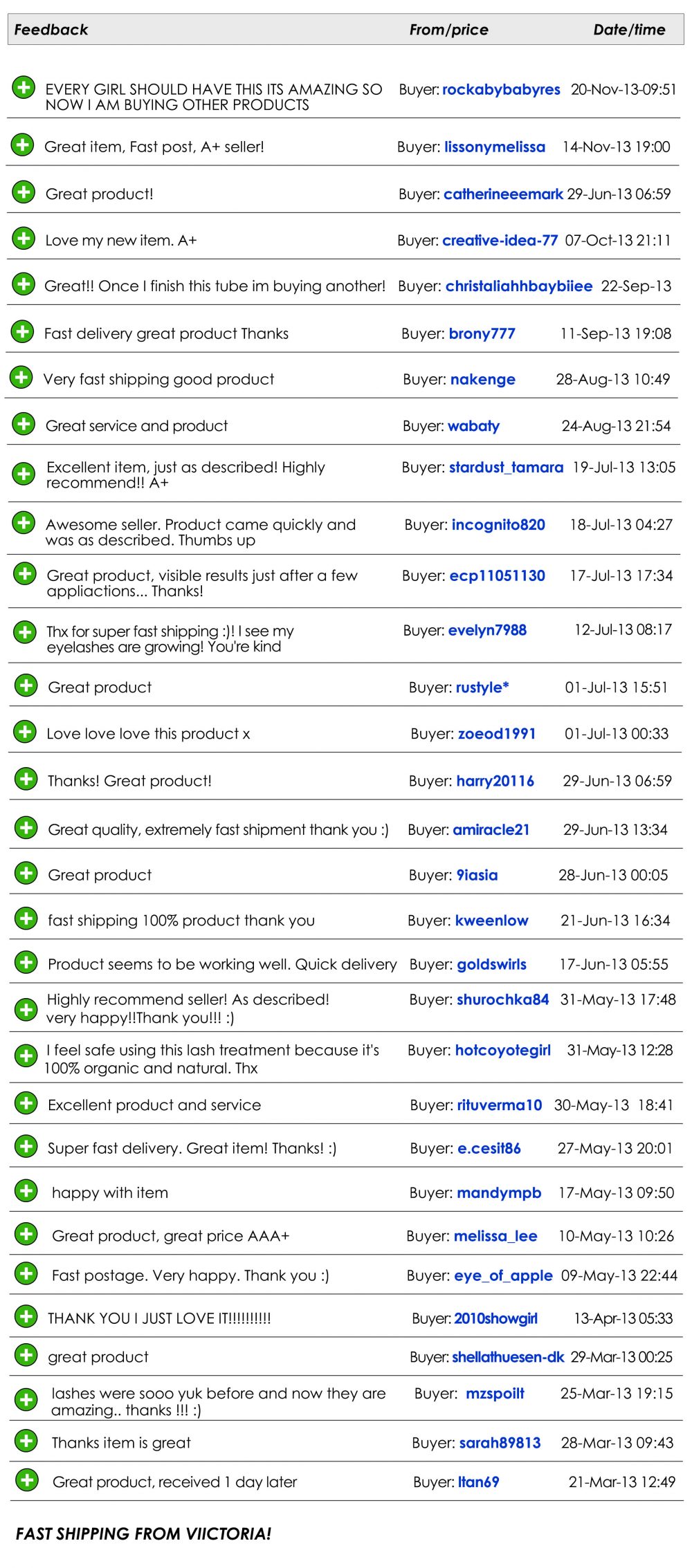Click green plus icon beside rockabybabyres feedback
Viewport: 692px width, 1568px height.
24,87
